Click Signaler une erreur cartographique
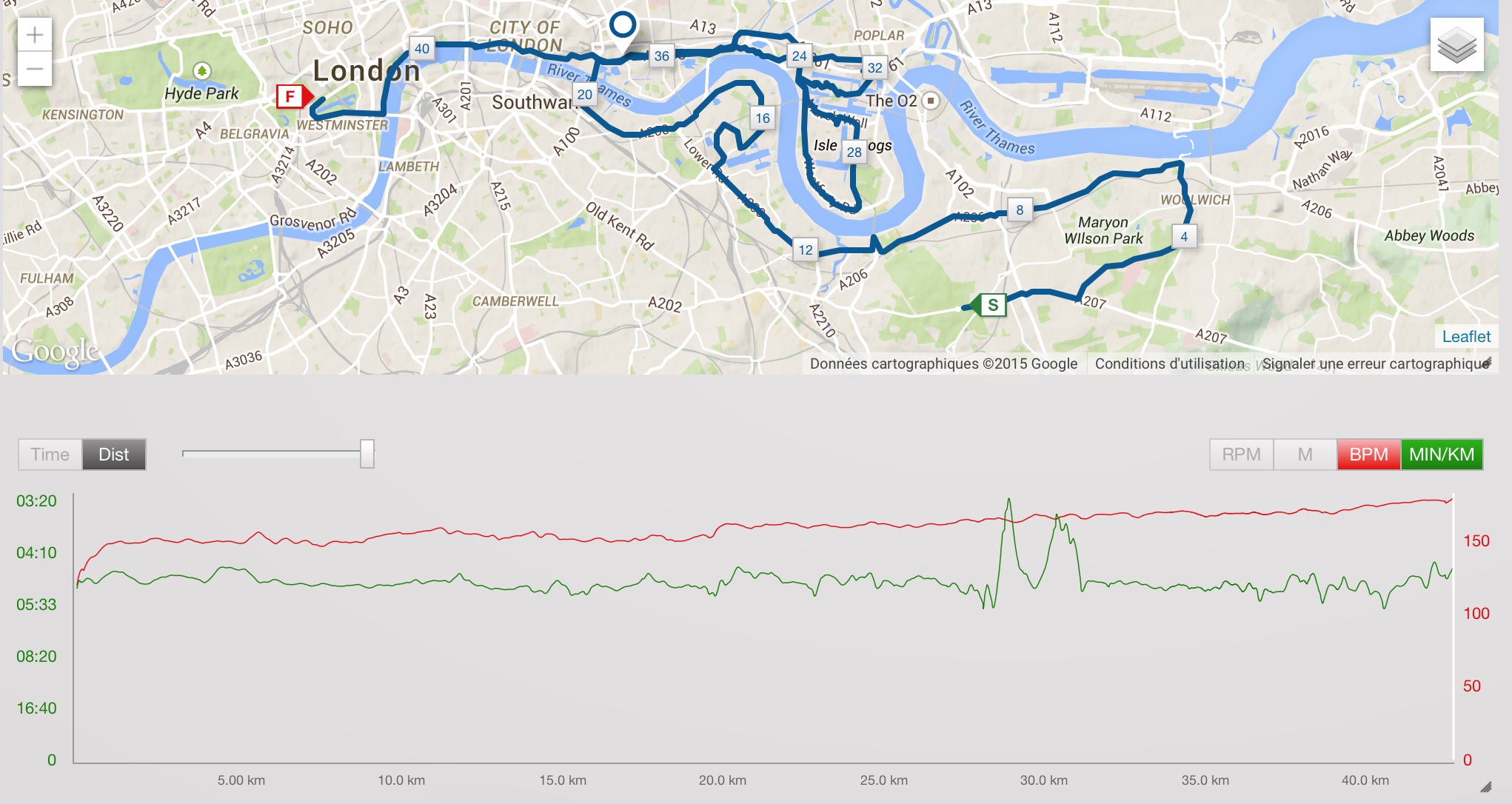This screenshot has height=804, width=1512. [1375, 364]
